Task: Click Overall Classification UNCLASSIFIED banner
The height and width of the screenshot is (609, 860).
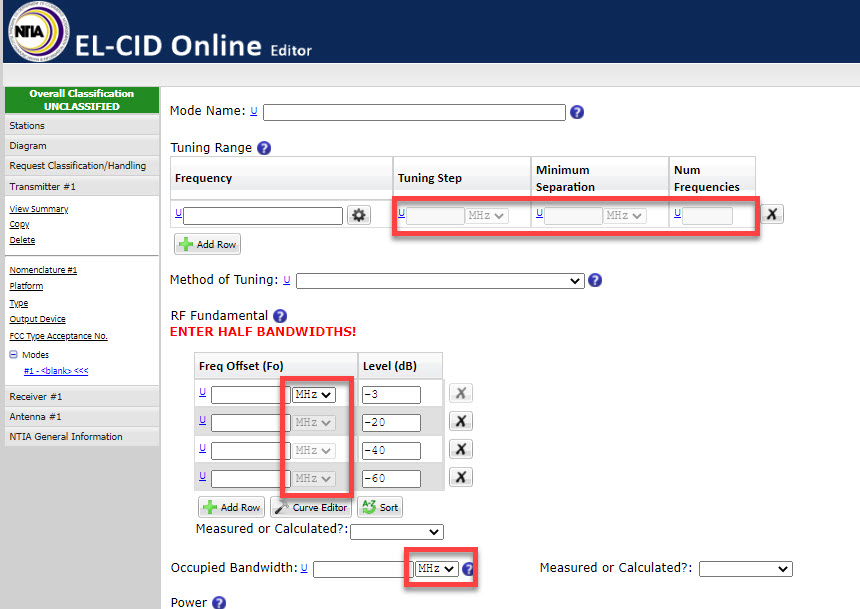Action: point(82,100)
